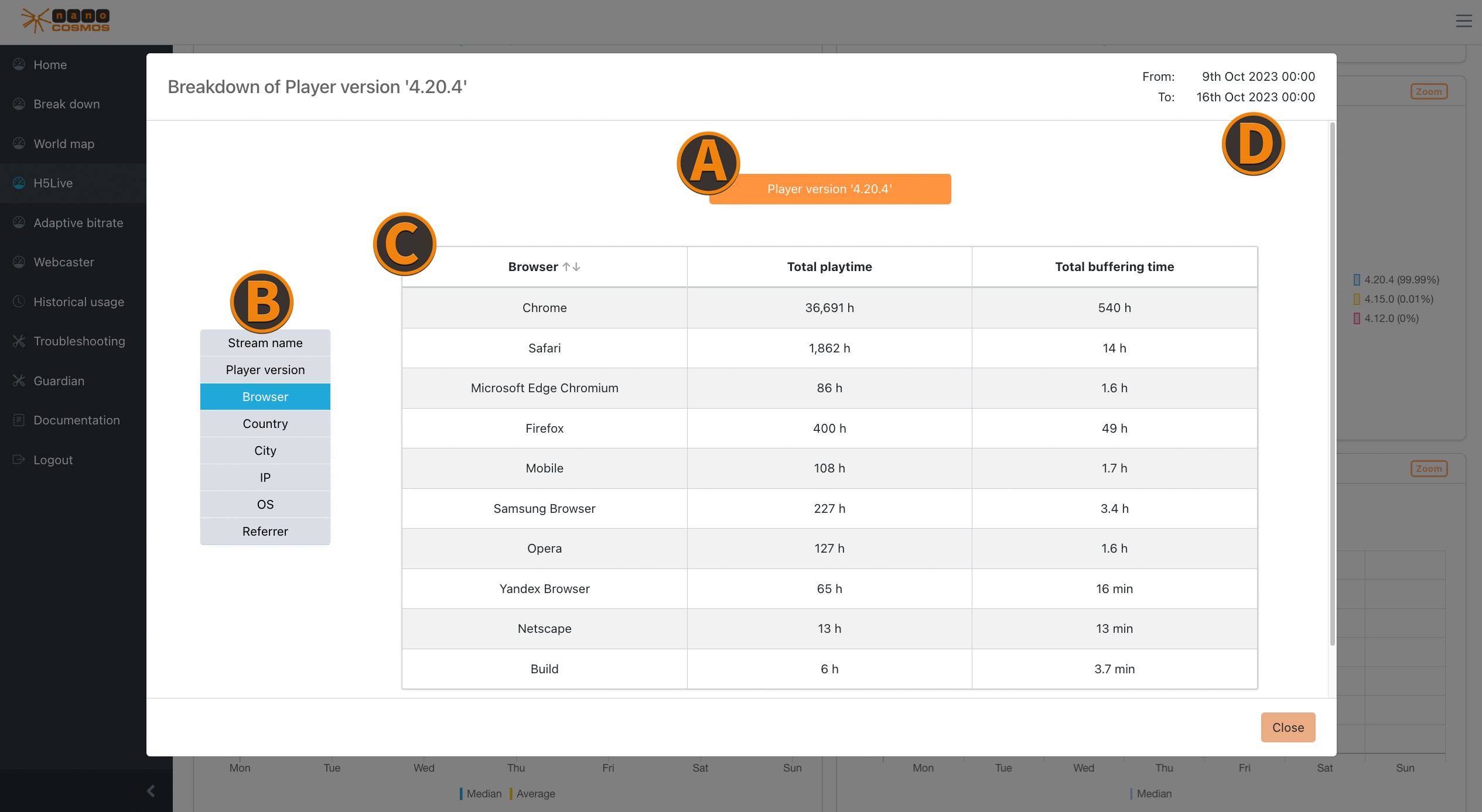This screenshot has width=1482, height=812.
Task: Click the Troubleshooting tools icon
Action: coord(19,341)
